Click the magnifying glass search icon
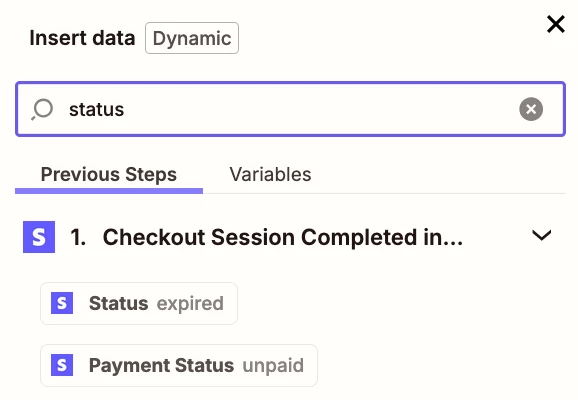 click(42, 109)
